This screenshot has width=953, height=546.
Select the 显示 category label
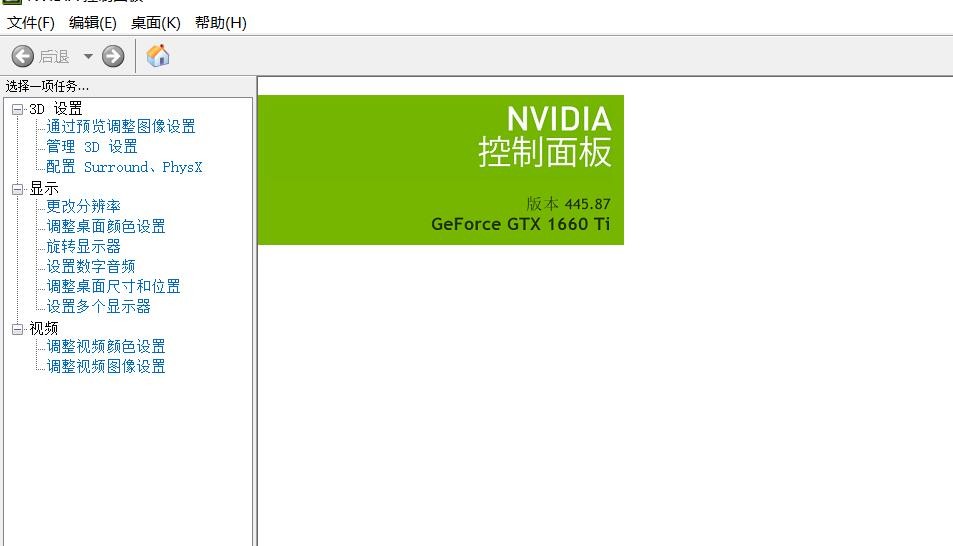coord(44,188)
